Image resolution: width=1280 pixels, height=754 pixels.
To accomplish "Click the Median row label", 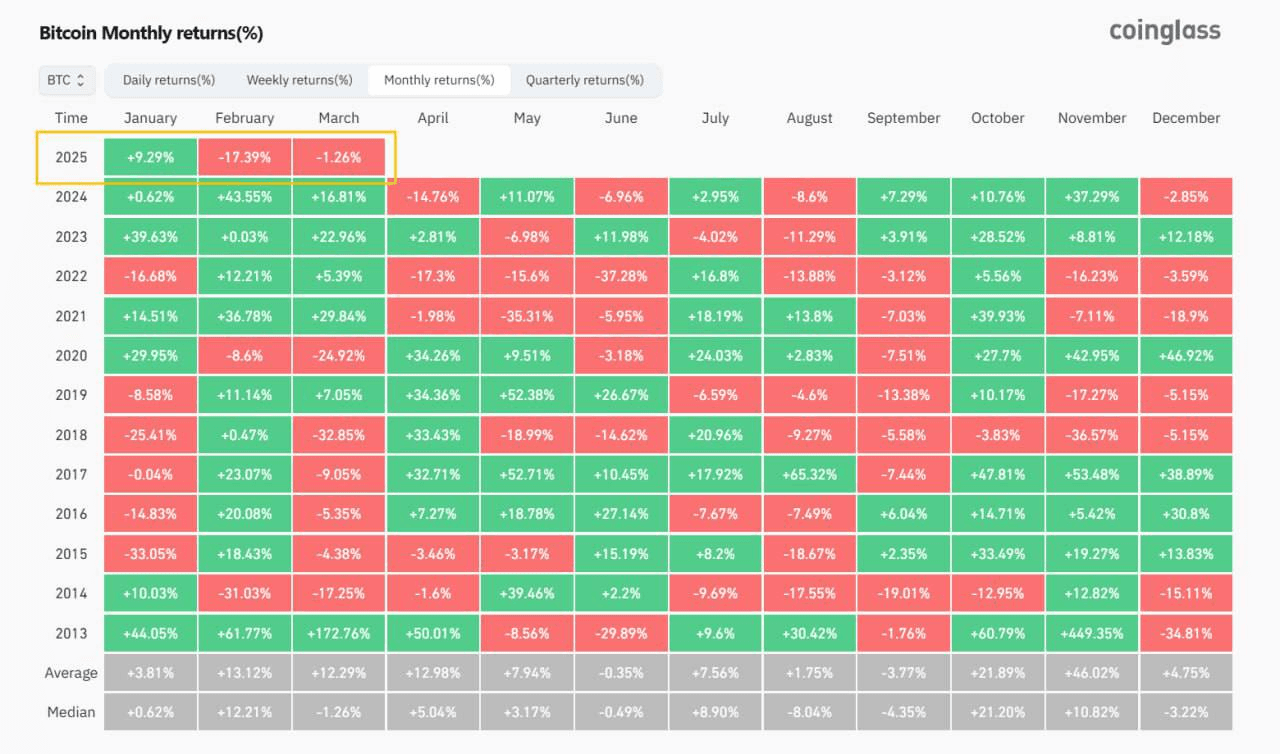I will pyautogui.click(x=71, y=712).
